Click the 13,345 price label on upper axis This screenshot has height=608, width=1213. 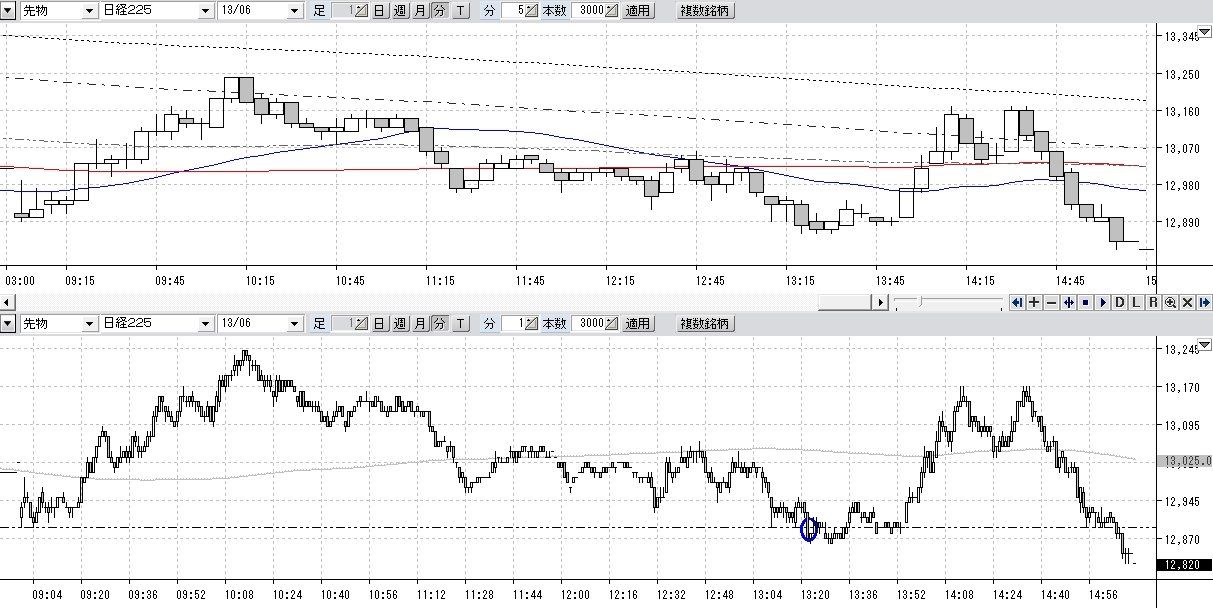[1182, 36]
